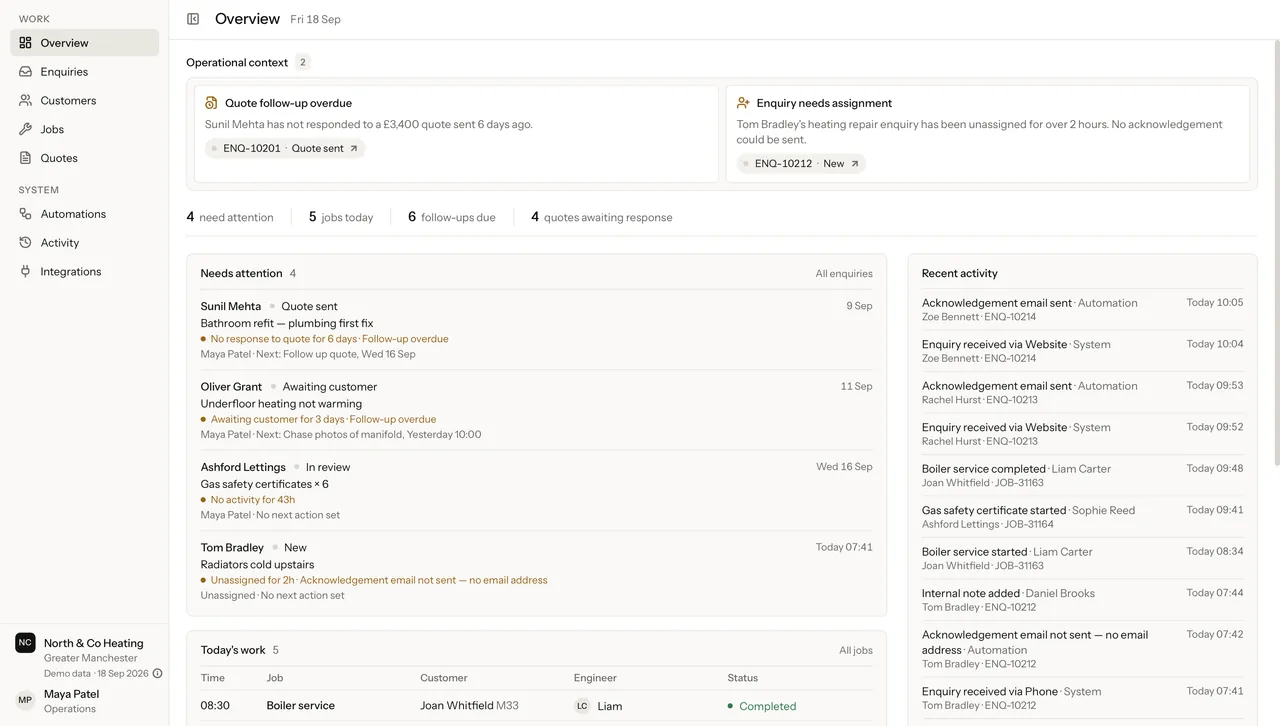Click the LC engineer avatar for Liam

(x=582, y=706)
